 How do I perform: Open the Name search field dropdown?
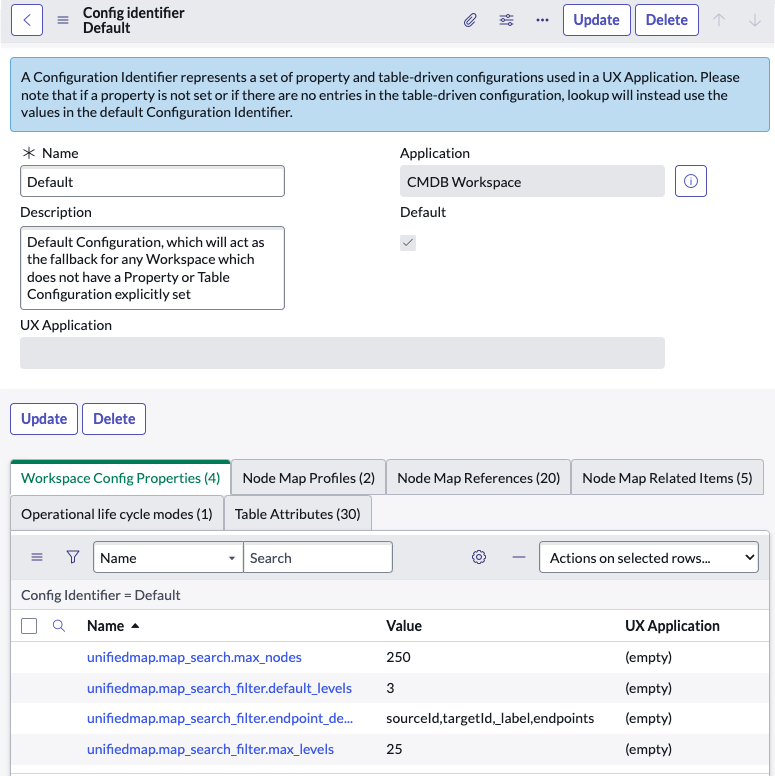coord(168,557)
